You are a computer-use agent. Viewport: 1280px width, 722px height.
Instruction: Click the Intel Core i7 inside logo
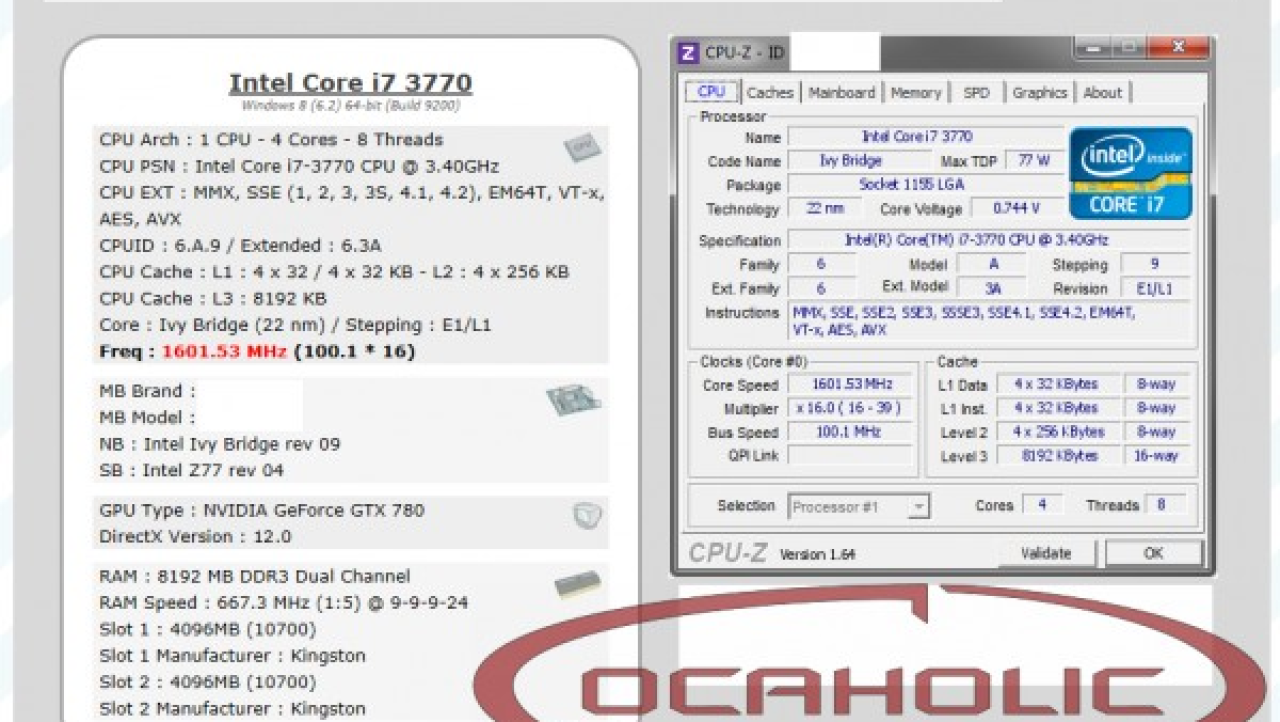point(1130,173)
